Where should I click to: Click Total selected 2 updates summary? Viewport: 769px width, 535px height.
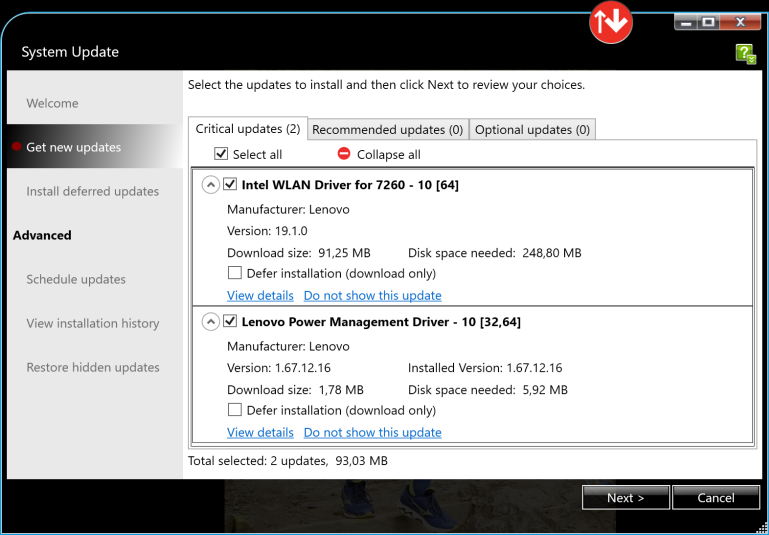point(288,461)
